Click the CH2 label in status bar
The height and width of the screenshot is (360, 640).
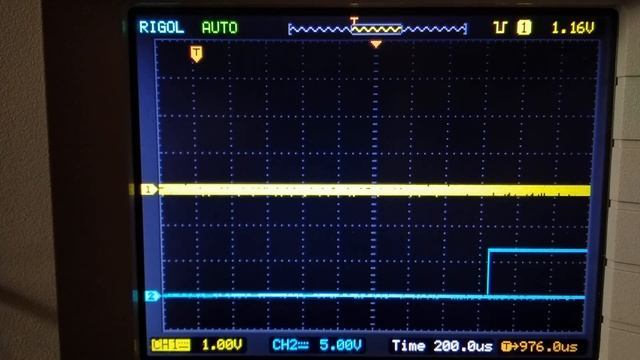290,345
